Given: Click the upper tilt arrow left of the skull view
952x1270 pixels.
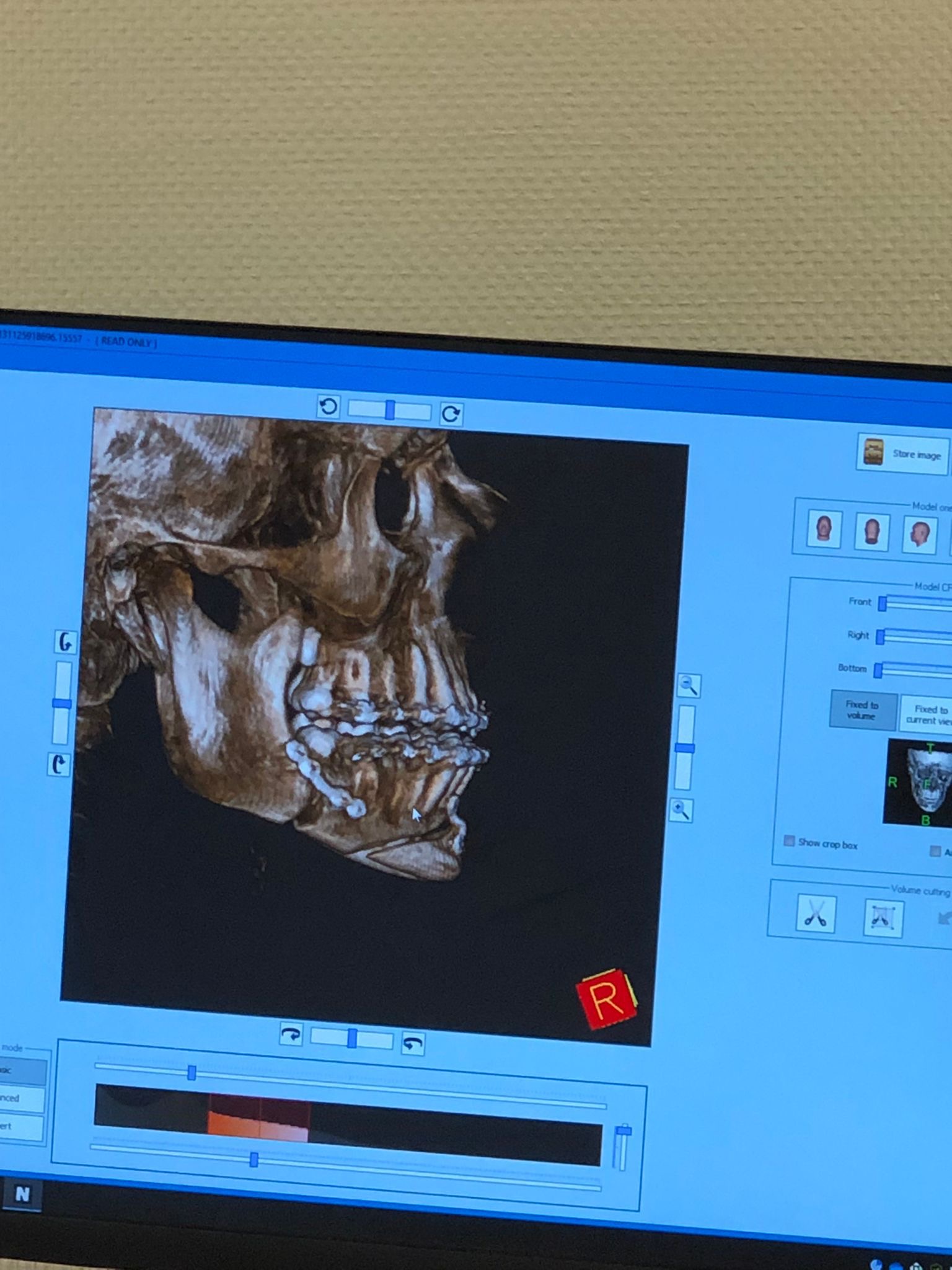Looking at the screenshot, I should tap(65, 642).
